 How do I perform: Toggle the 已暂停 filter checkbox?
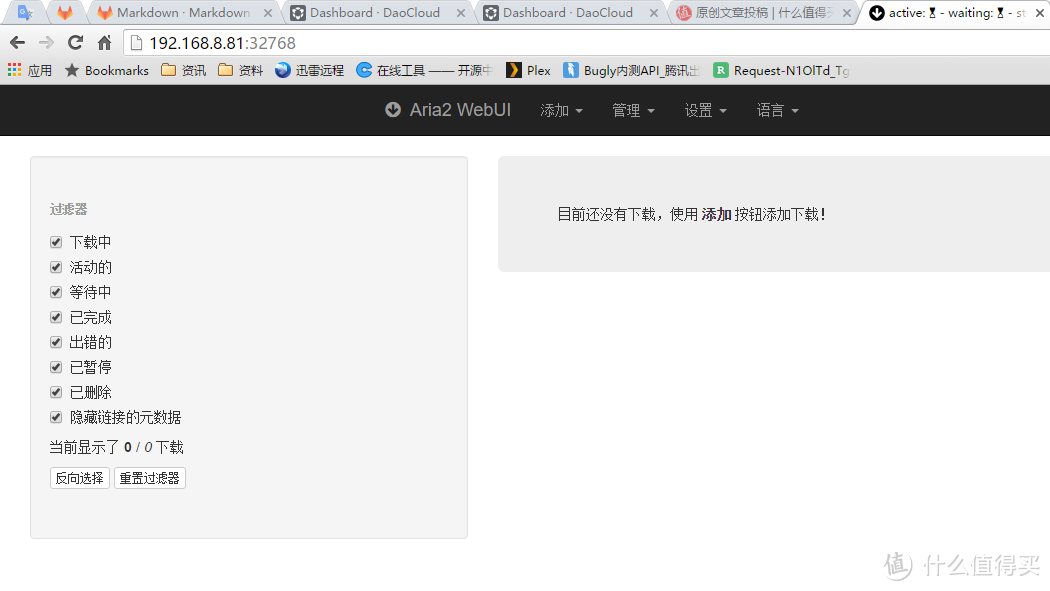pos(56,367)
